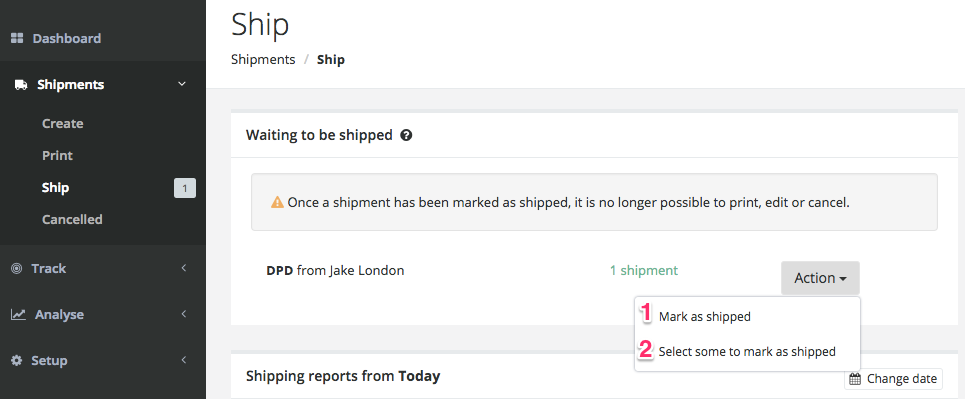Expand the Track sidebar section
The height and width of the screenshot is (399, 965).
point(183,268)
